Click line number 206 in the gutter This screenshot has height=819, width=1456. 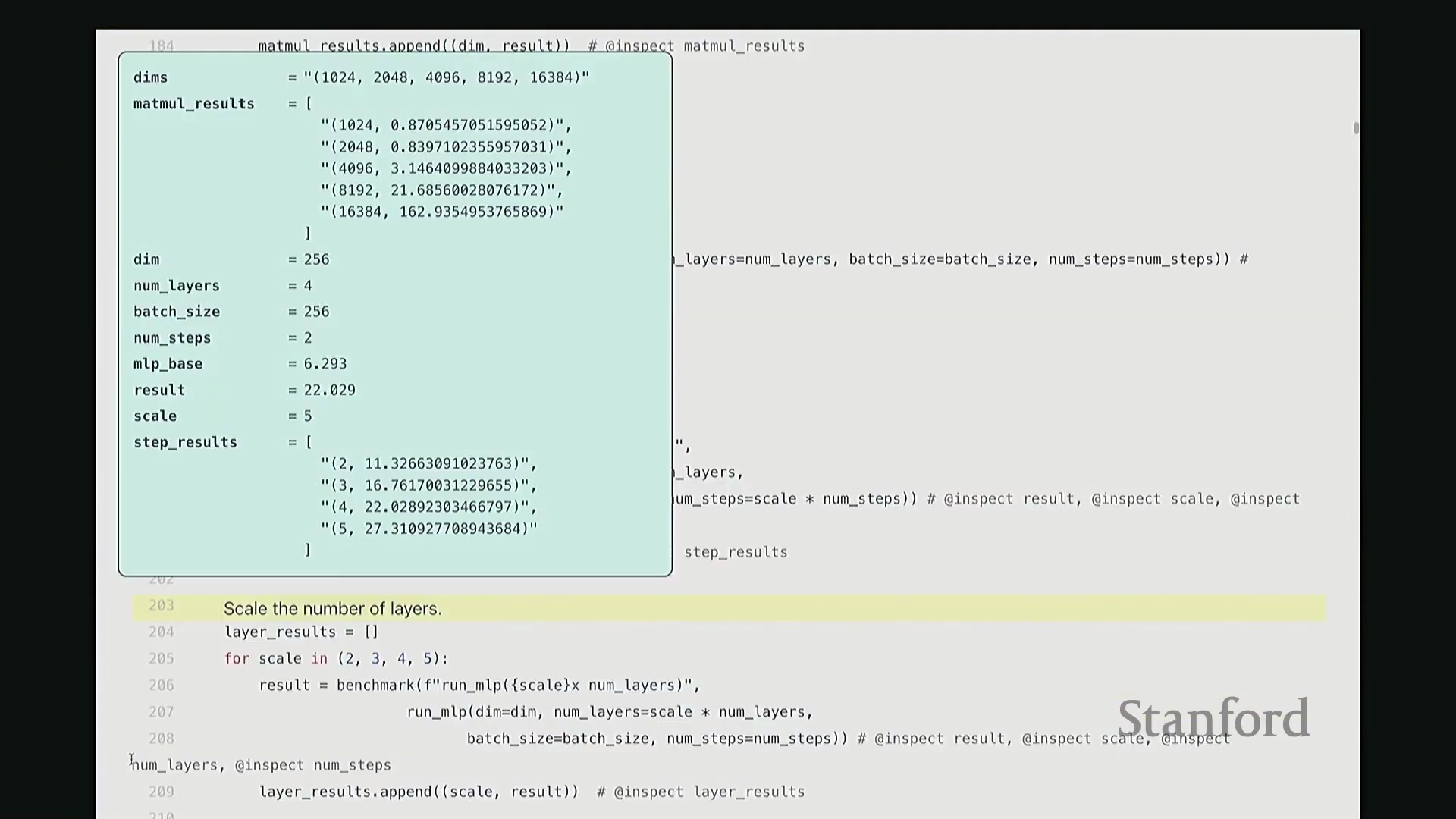click(x=161, y=685)
